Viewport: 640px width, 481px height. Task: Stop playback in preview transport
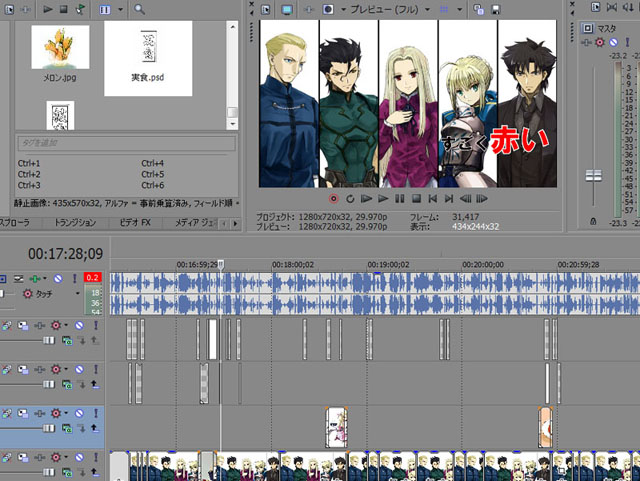pos(416,199)
